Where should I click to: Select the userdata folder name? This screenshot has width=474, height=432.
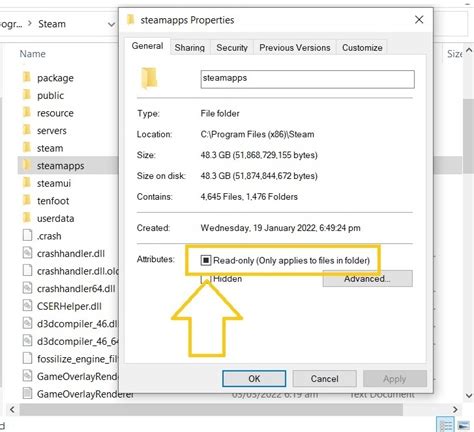point(56,218)
